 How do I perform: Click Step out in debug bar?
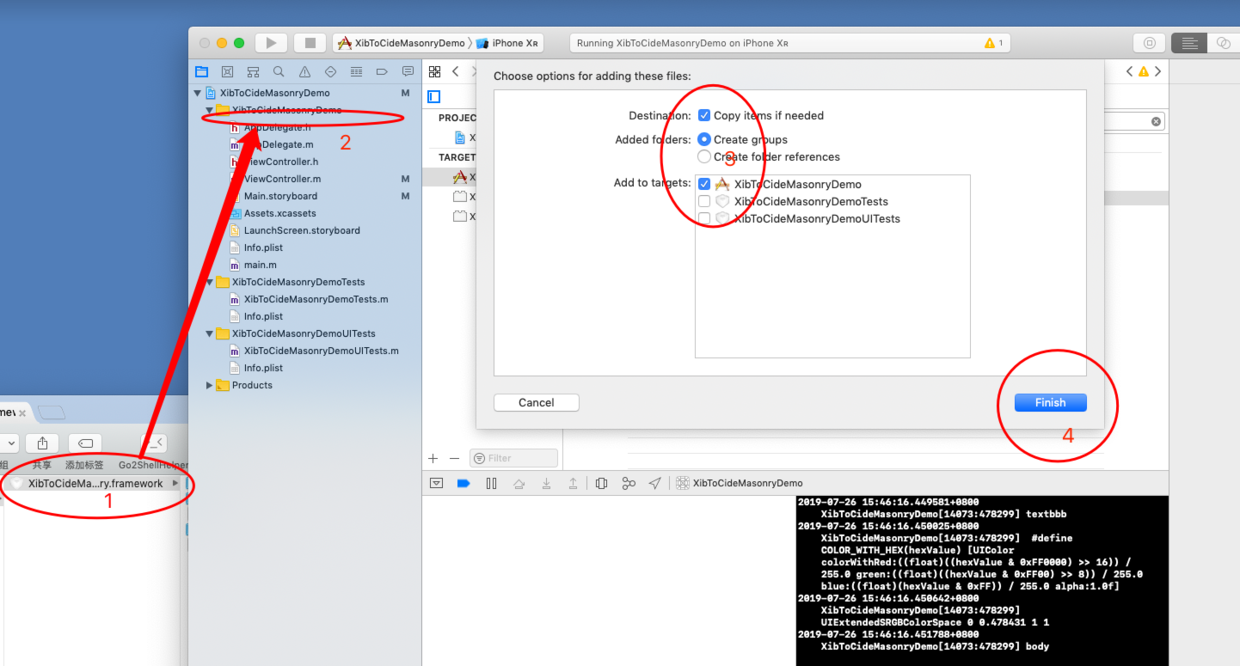(573, 483)
